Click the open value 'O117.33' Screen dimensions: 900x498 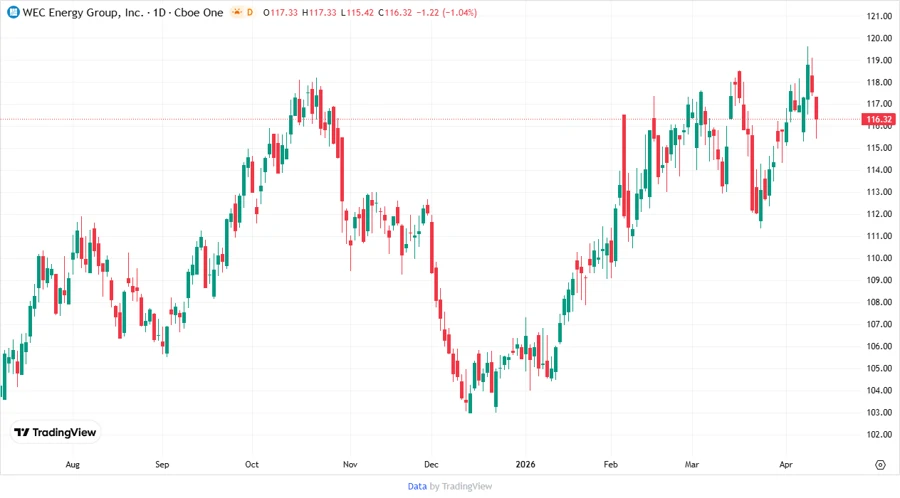[x=280, y=12]
